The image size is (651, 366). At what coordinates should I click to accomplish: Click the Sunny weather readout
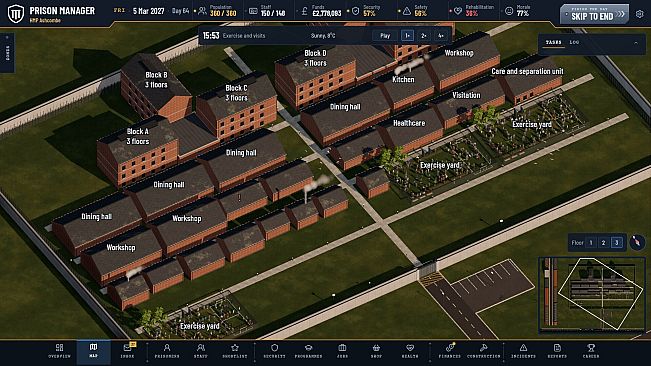coord(323,36)
